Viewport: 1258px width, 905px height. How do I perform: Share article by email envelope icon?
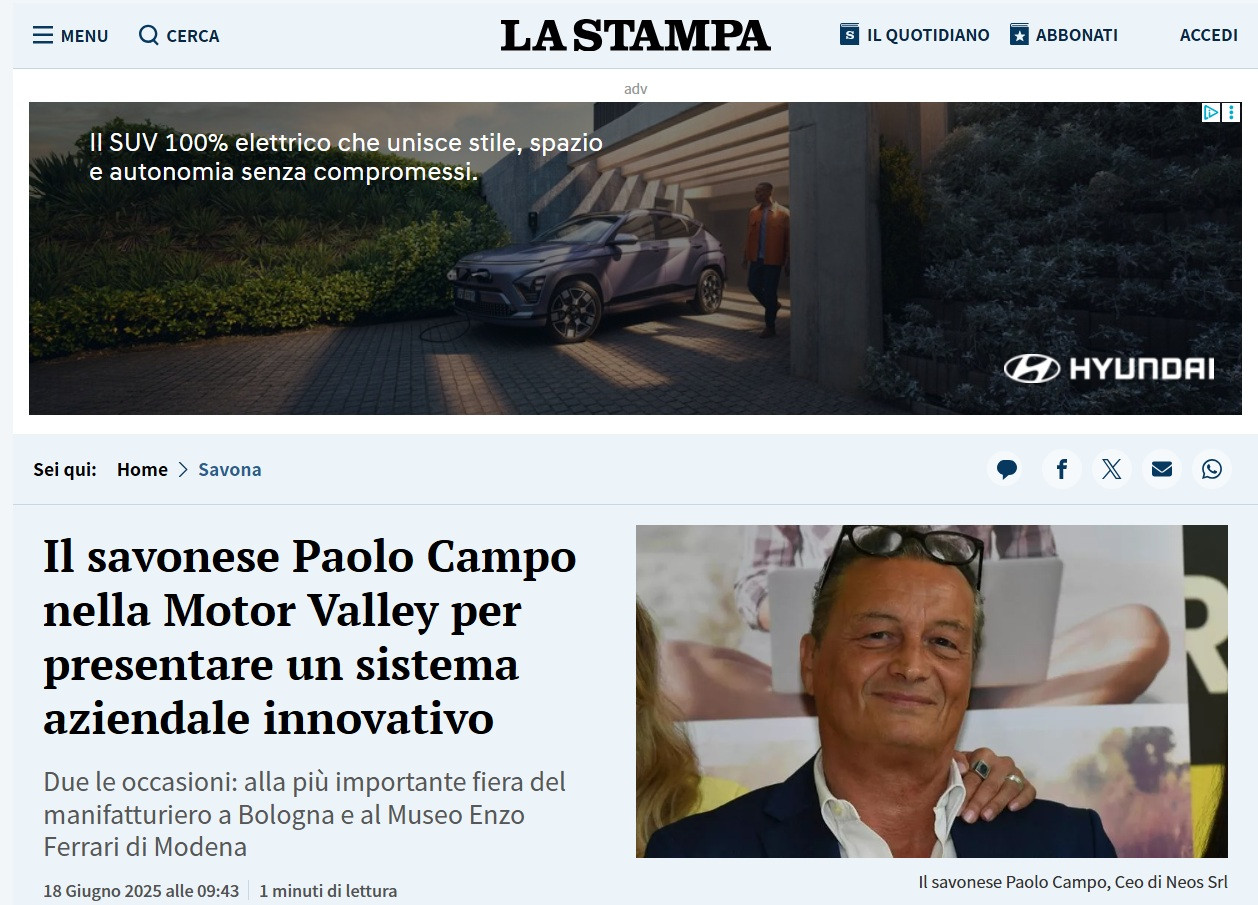[1161, 469]
